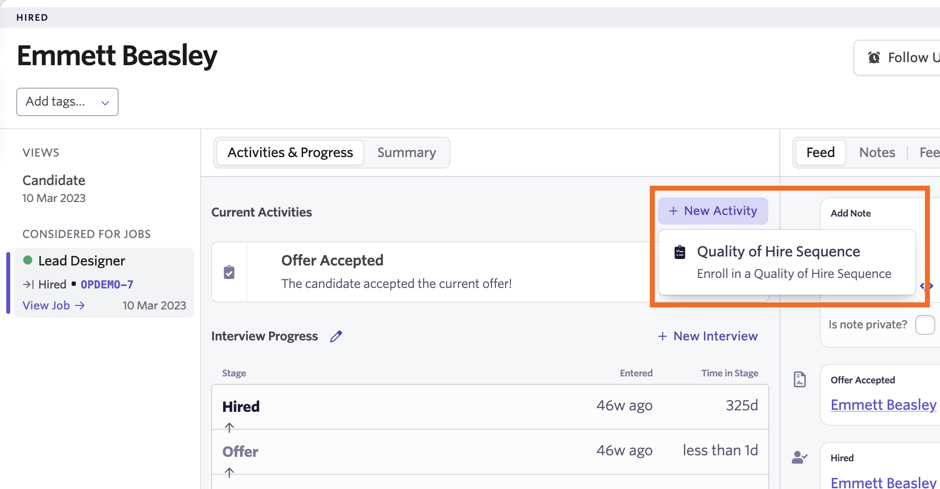This screenshot has height=489, width=940.
Task: Click the New Interview button
Action: coord(708,336)
